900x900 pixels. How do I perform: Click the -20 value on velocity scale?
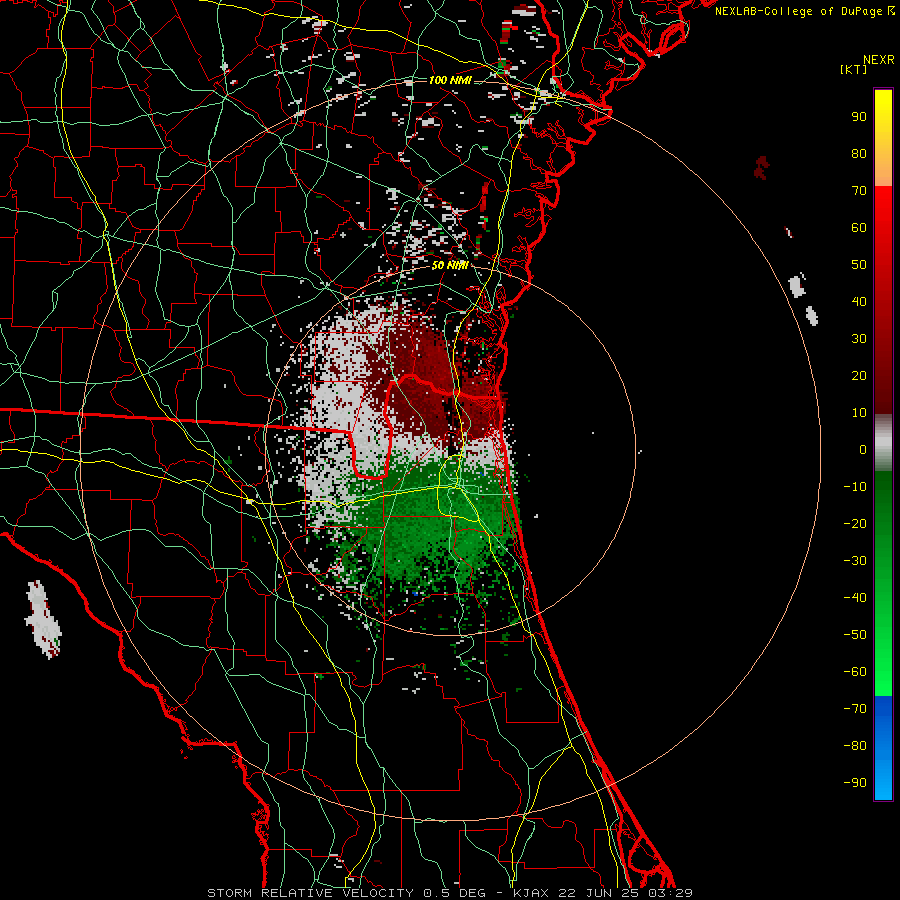tap(855, 523)
